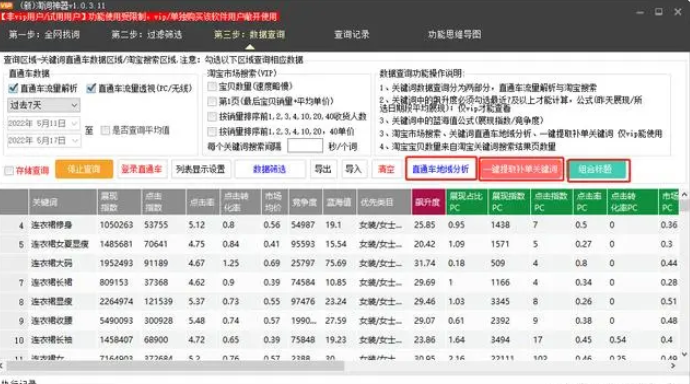Screen dimensions: 690x384
Task: Click the 31.74 飙升度 value
Action: click(425, 263)
